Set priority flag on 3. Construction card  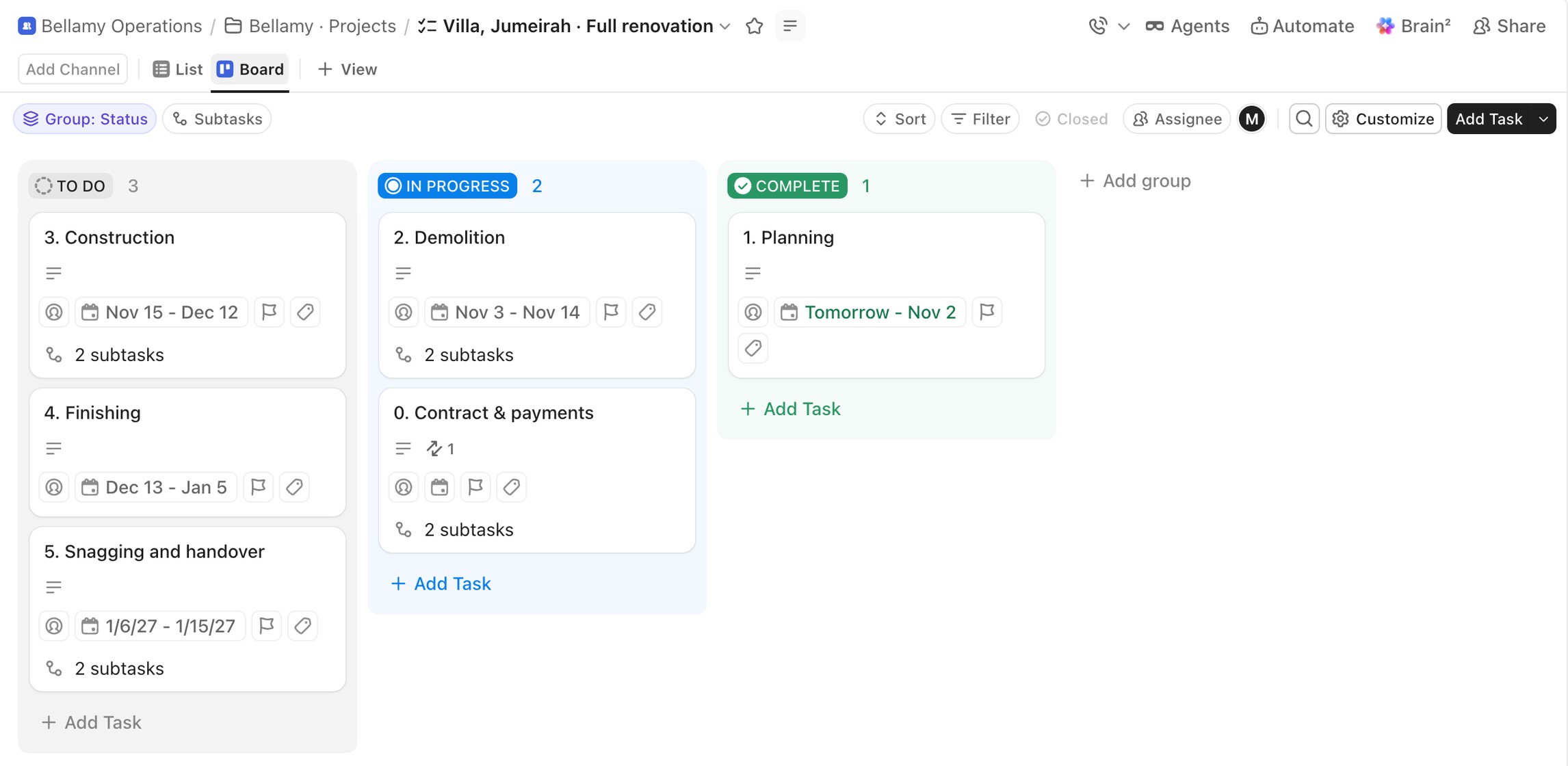tap(269, 312)
